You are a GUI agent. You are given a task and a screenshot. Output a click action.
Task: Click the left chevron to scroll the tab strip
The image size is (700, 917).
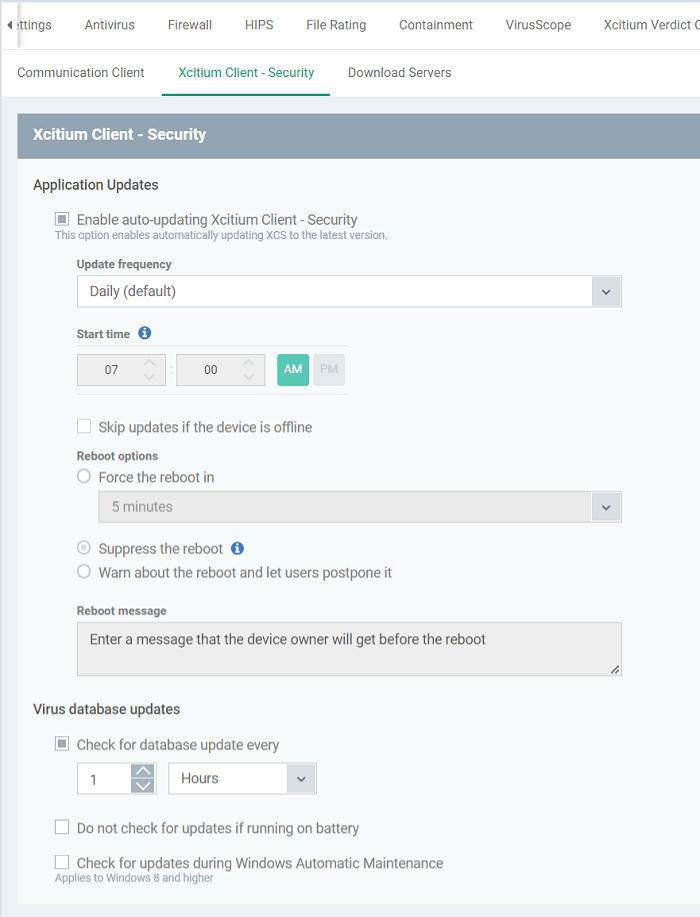point(8,24)
